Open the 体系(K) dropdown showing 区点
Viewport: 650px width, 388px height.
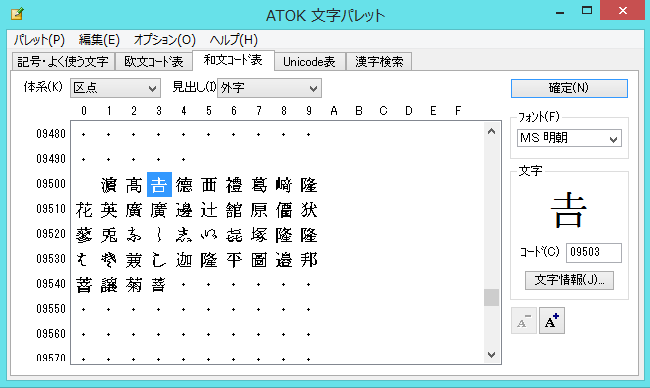pyautogui.click(x=115, y=88)
